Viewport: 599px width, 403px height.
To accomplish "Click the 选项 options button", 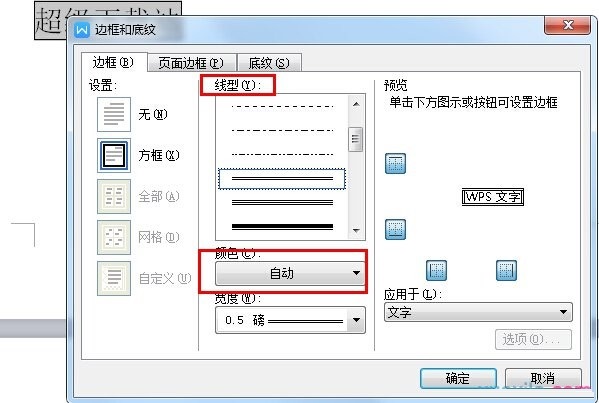I will point(533,339).
